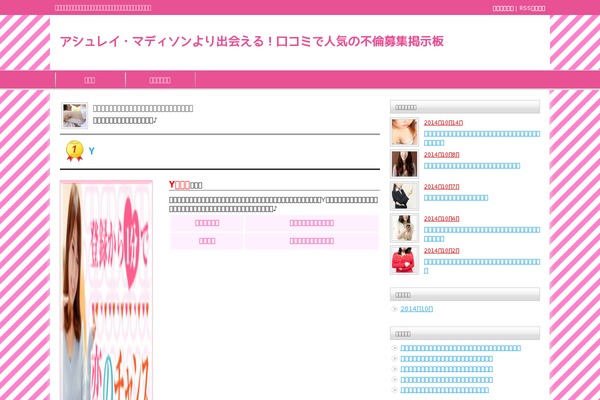This screenshot has width=600, height=400.
Task: Click gray sidebar header above 2014年10月
Action: click(x=465, y=294)
